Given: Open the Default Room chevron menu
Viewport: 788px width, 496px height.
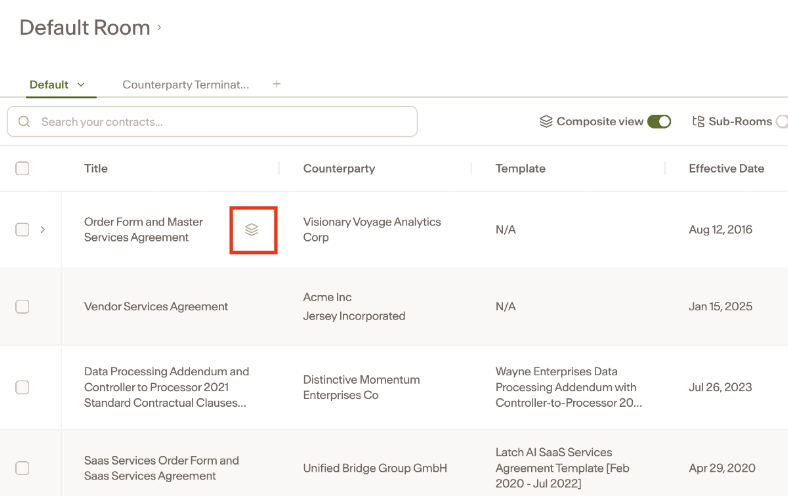Looking at the screenshot, I should tap(159, 27).
